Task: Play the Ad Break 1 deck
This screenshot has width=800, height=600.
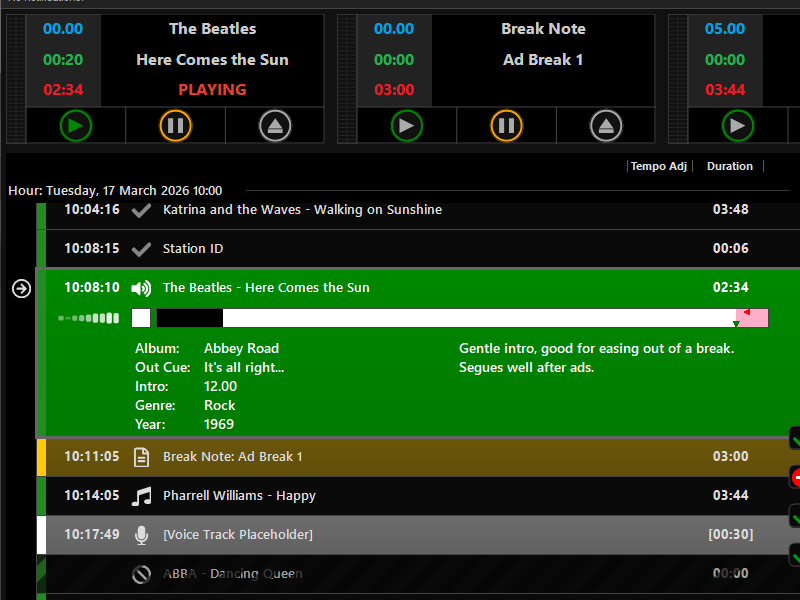Action: click(407, 126)
